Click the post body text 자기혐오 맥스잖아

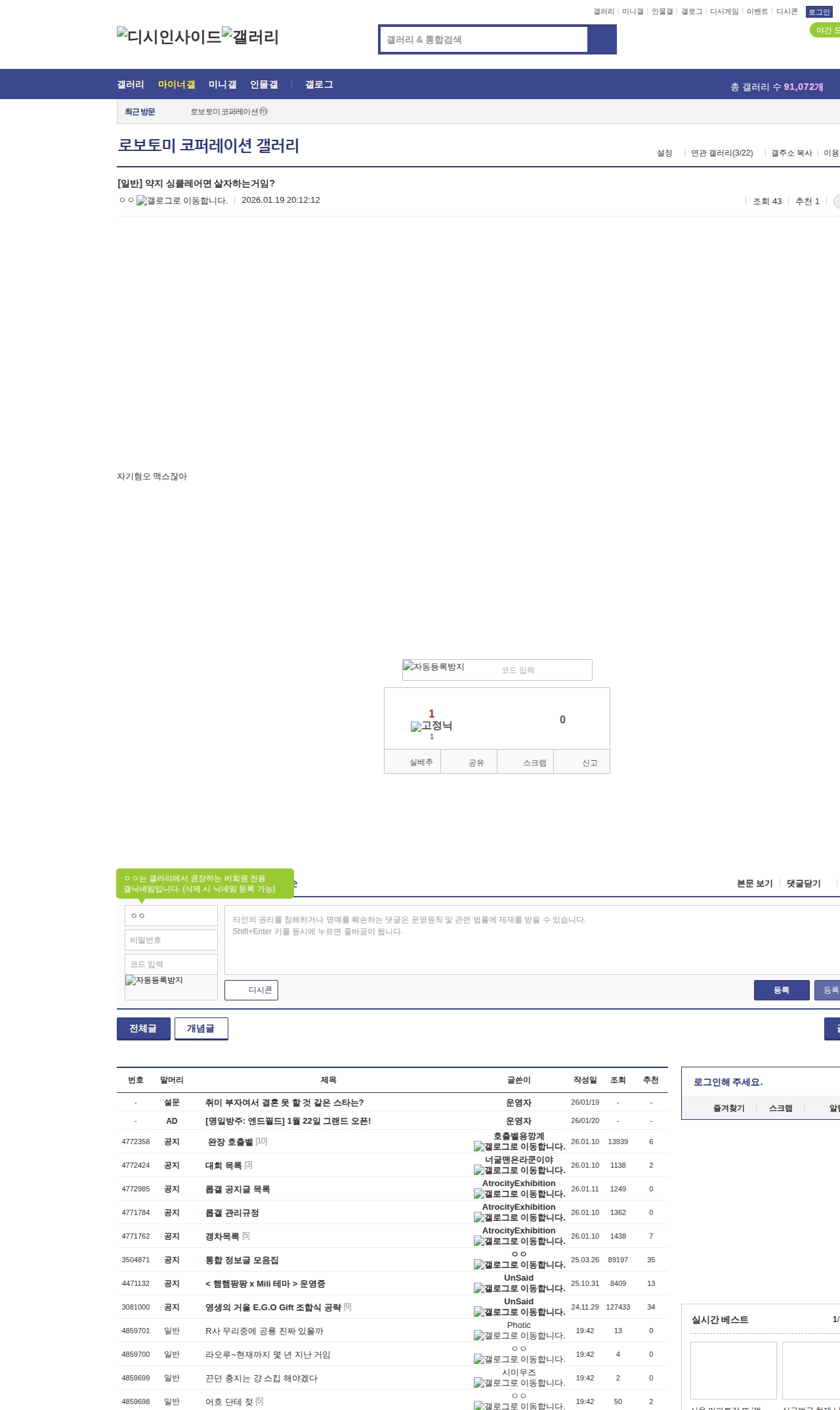[152, 477]
